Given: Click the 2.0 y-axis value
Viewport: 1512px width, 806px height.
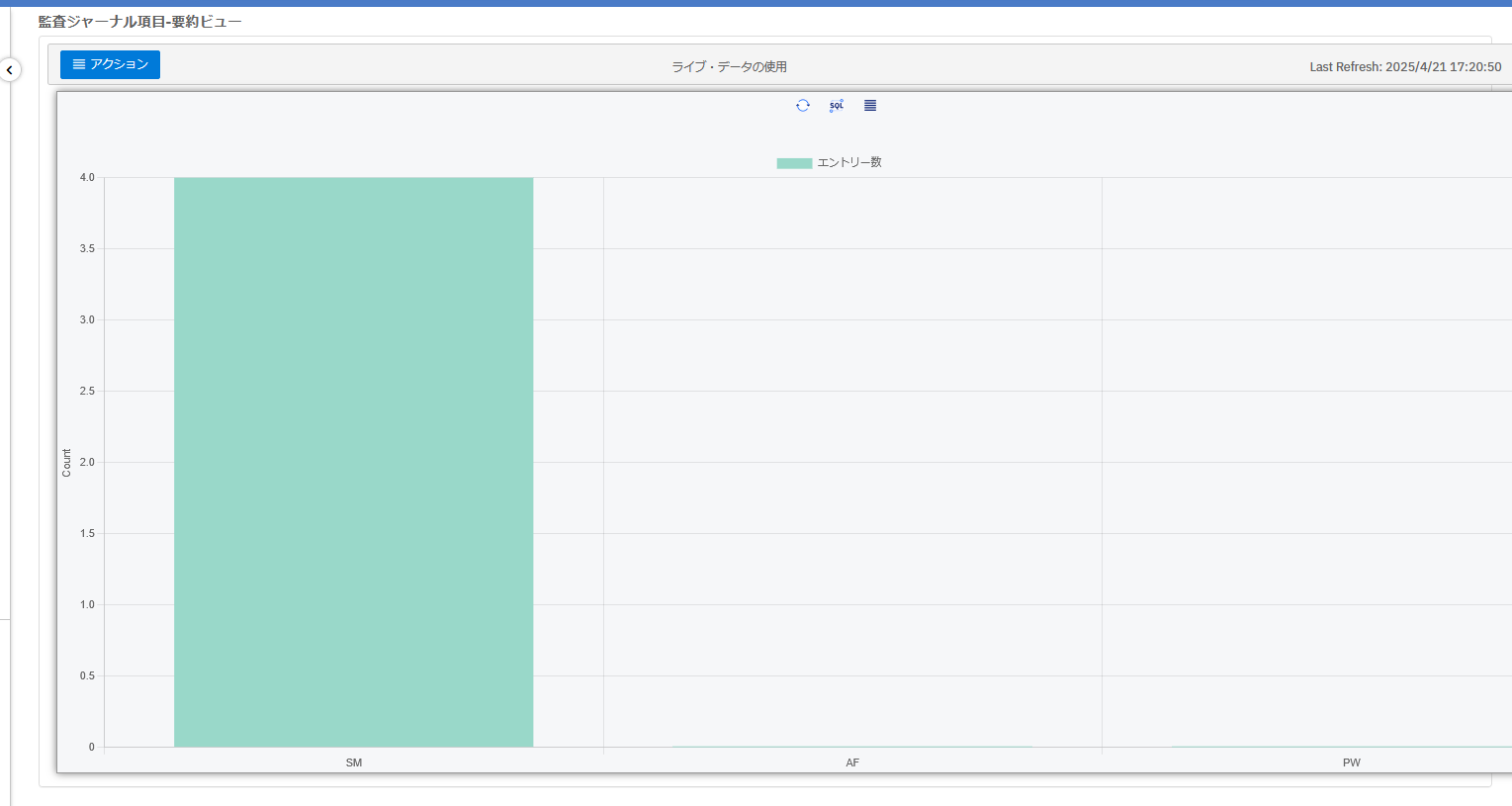Looking at the screenshot, I should (x=87, y=463).
